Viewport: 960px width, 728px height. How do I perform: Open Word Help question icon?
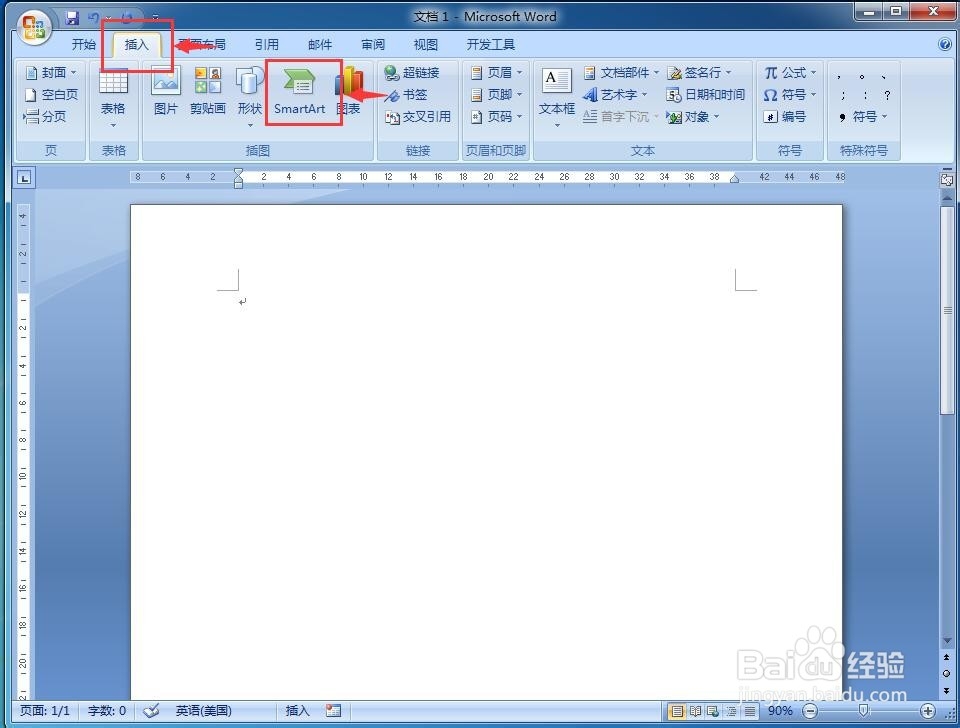[x=945, y=43]
